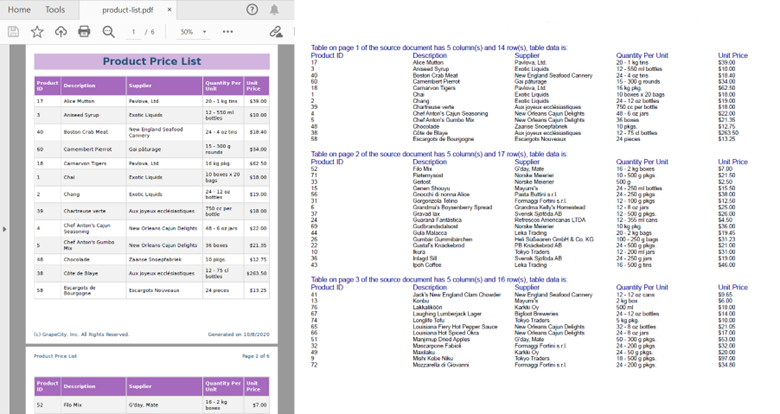The image size is (780, 414).
Task: Click the page 2 table summary line
Action: coord(439,154)
